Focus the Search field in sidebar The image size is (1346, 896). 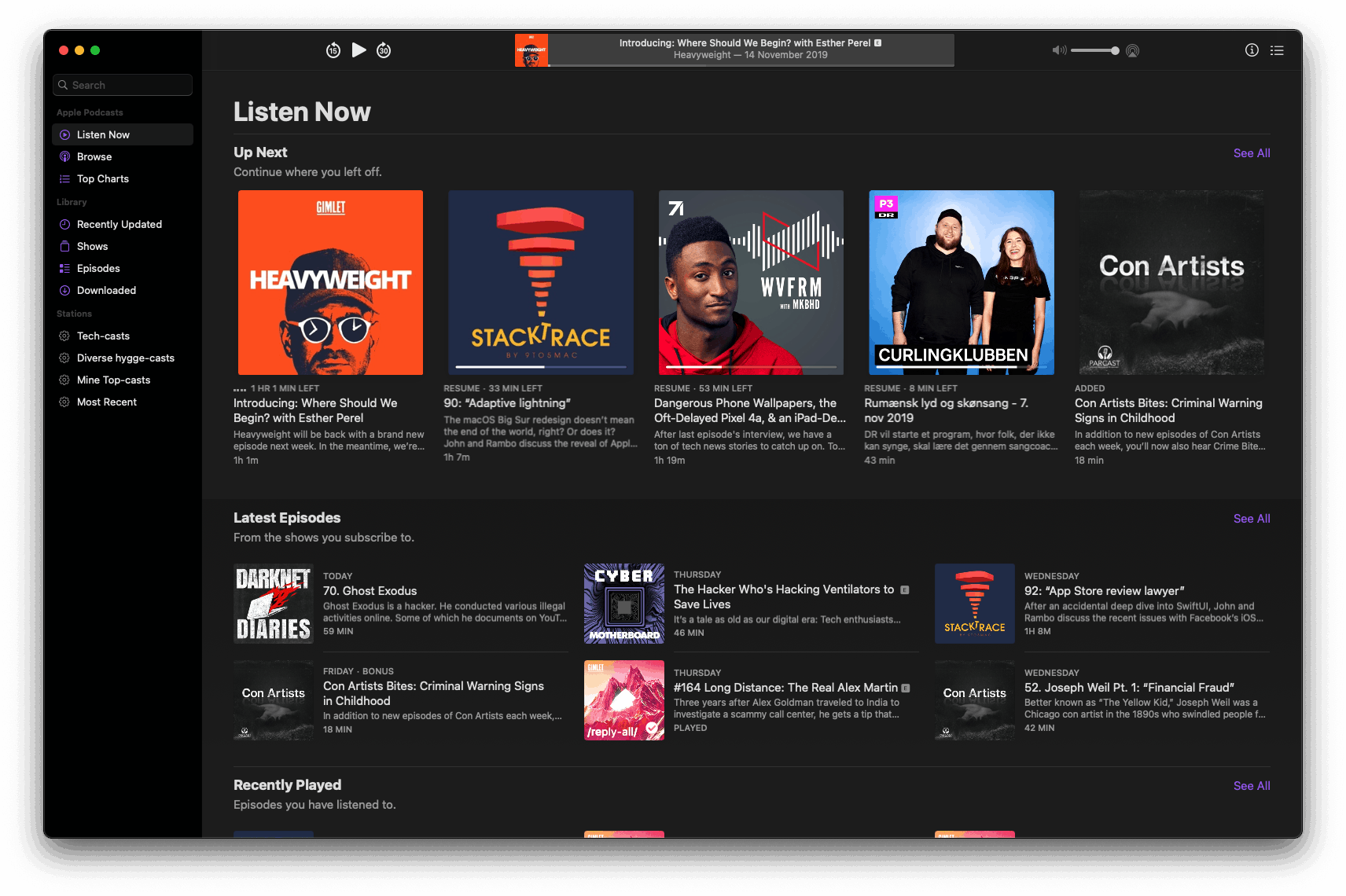[123, 85]
